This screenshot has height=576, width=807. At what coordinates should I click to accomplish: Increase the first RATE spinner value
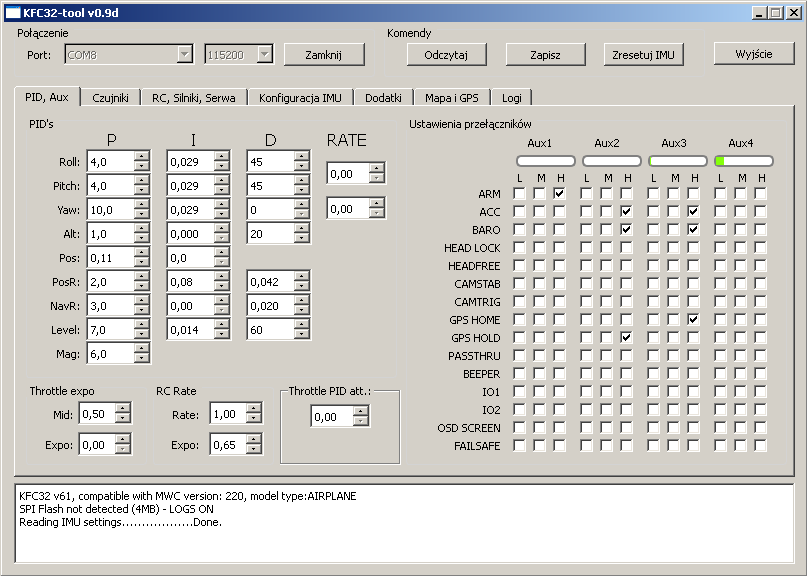[376, 169]
